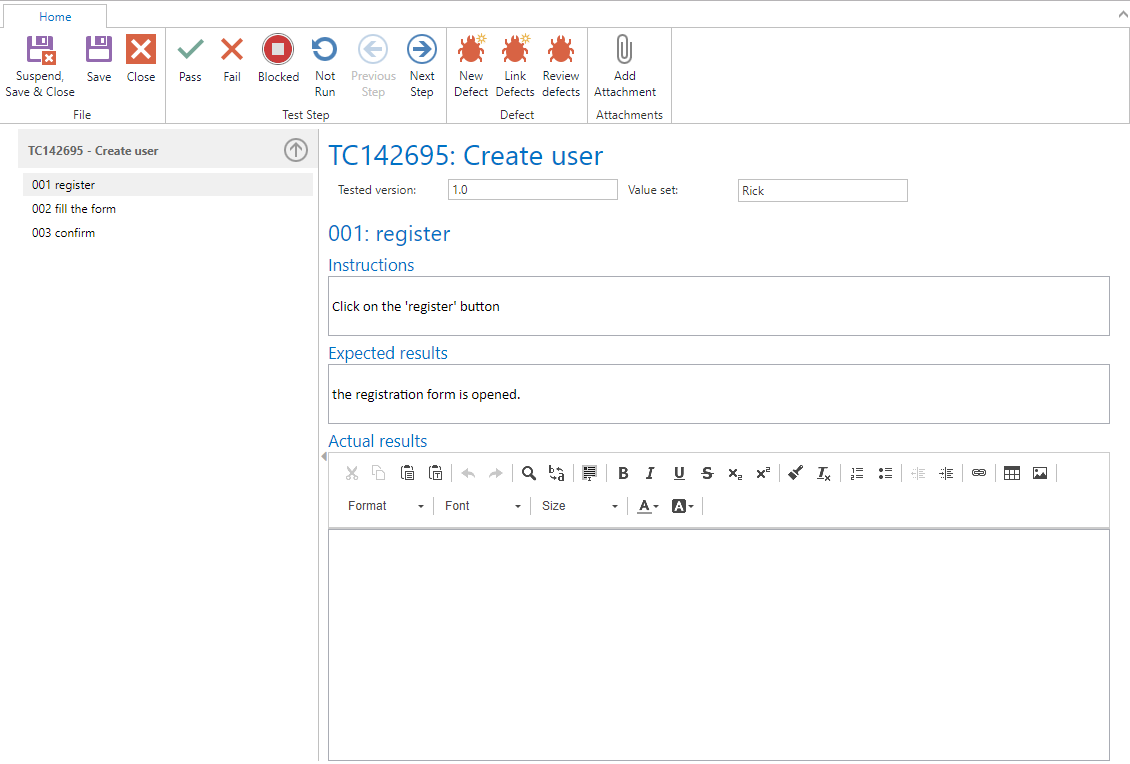Toggle italic formatting in editor toolbar

(x=650, y=473)
